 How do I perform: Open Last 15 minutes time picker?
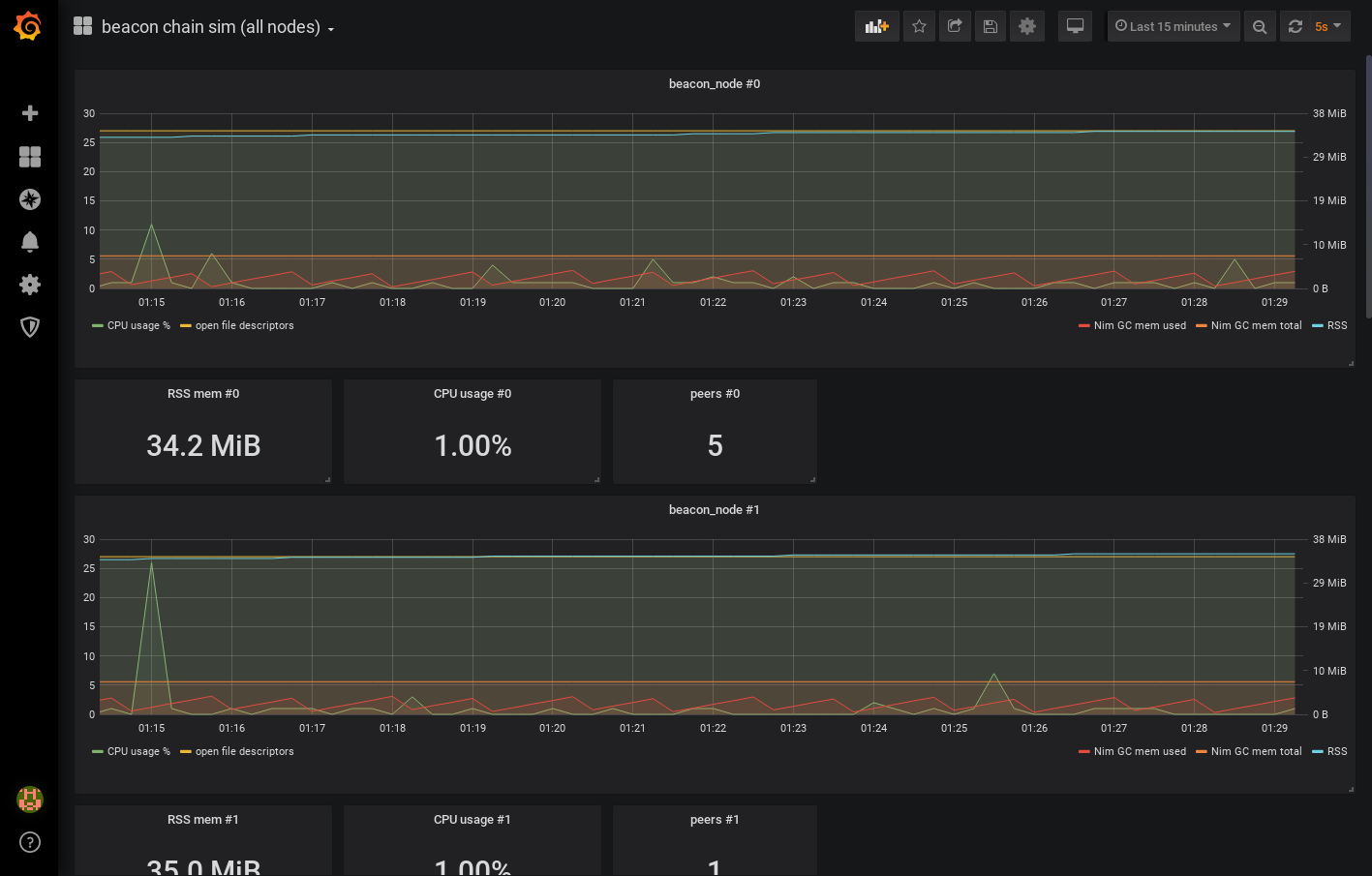(1174, 26)
